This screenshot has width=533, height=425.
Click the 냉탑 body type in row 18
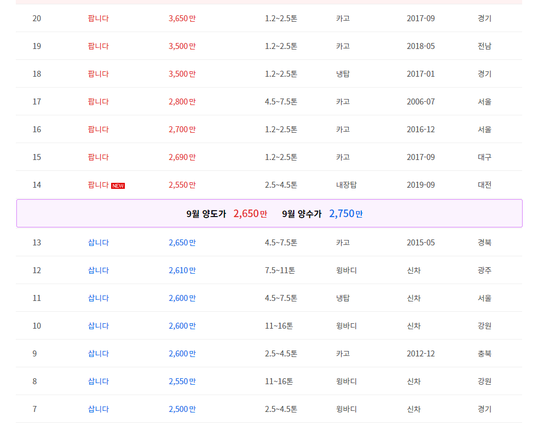point(343,74)
